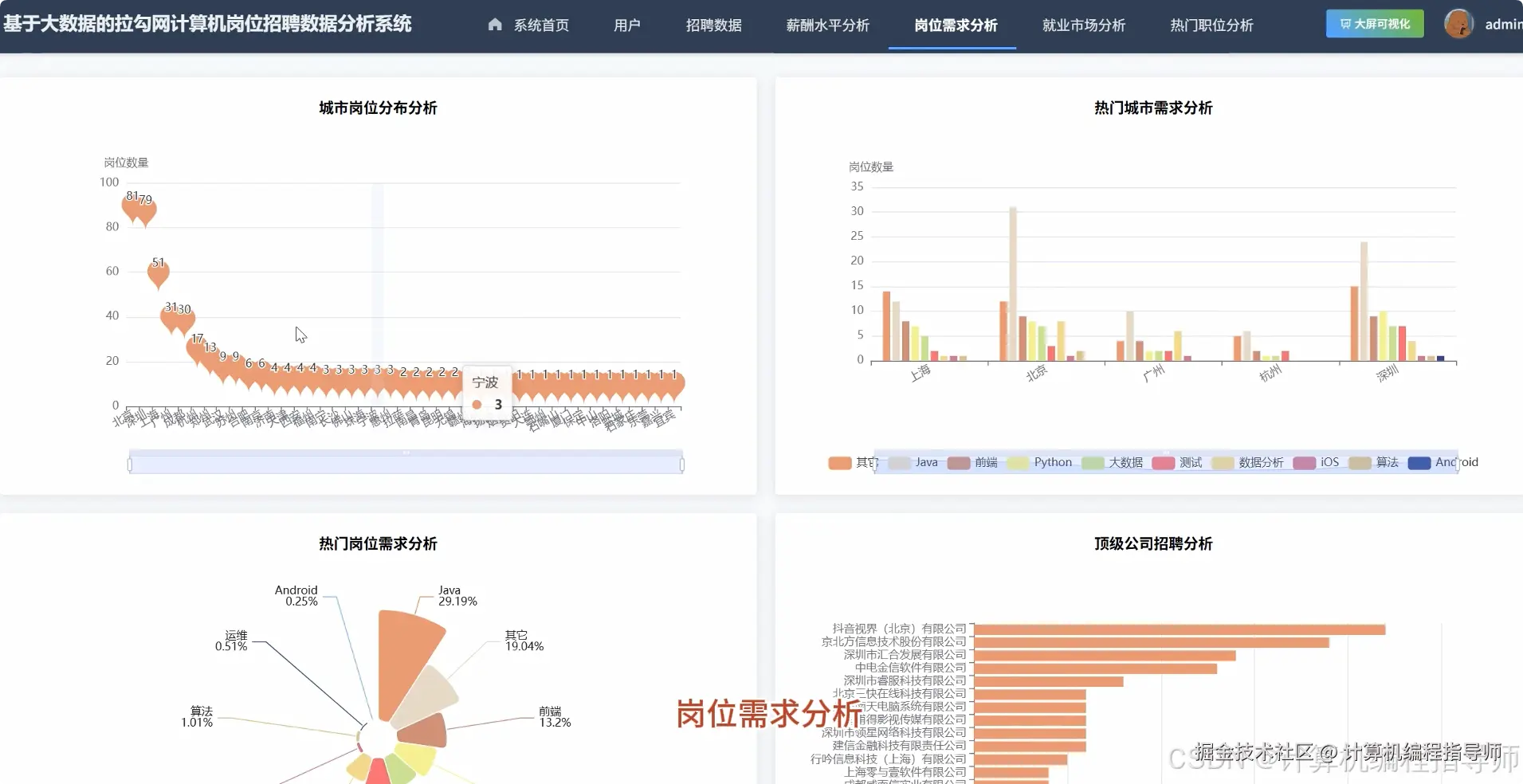Image resolution: width=1523 pixels, height=784 pixels.
Task: Click the monitor icon inside 大屏可视化 button
Action: pyautogui.click(x=1345, y=24)
